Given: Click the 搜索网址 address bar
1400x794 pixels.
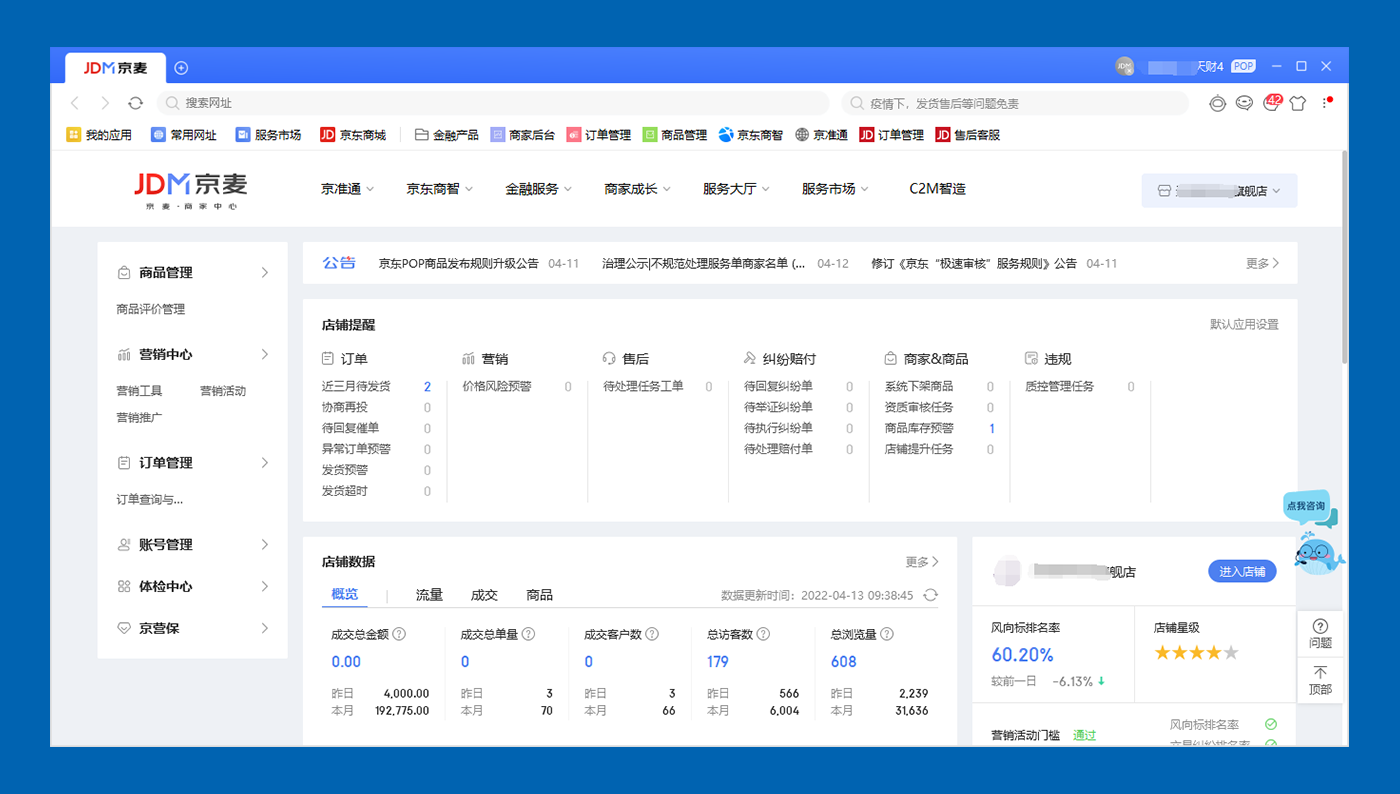Looking at the screenshot, I should point(493,103).
